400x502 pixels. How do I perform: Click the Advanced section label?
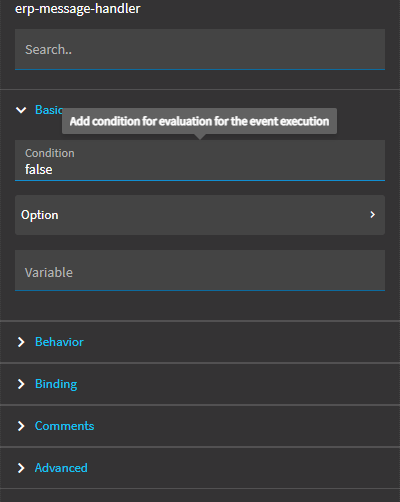[61, 468]
